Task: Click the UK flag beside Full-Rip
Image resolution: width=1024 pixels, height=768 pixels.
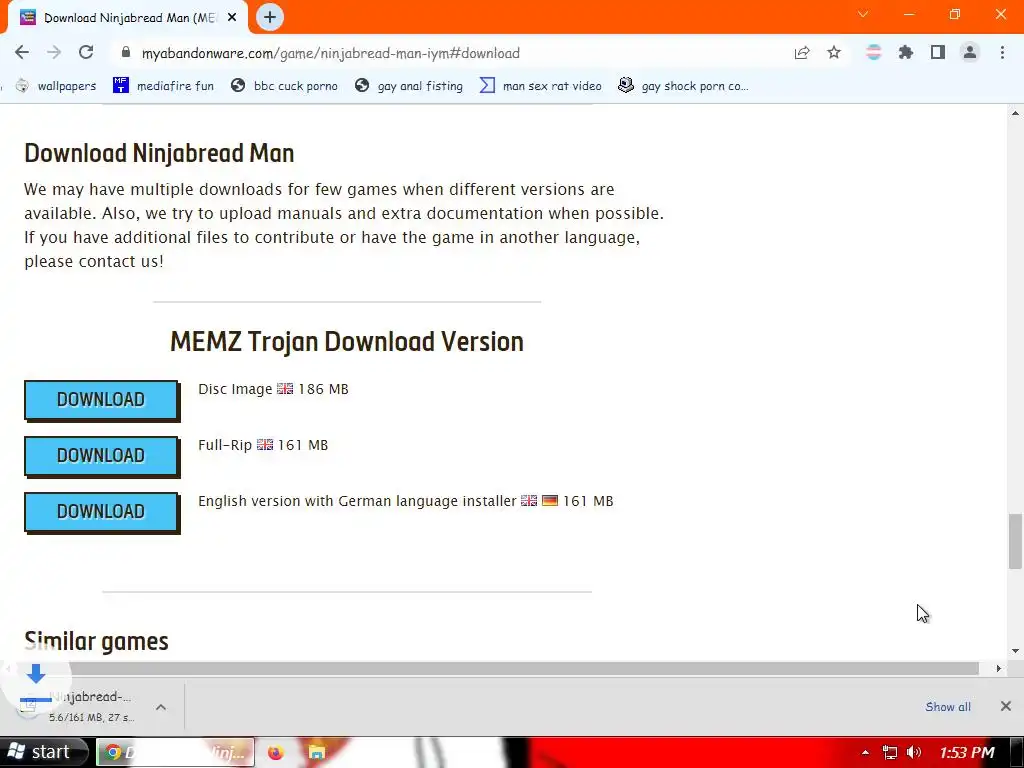Action: pyautogui.click(x=264, y=445)
